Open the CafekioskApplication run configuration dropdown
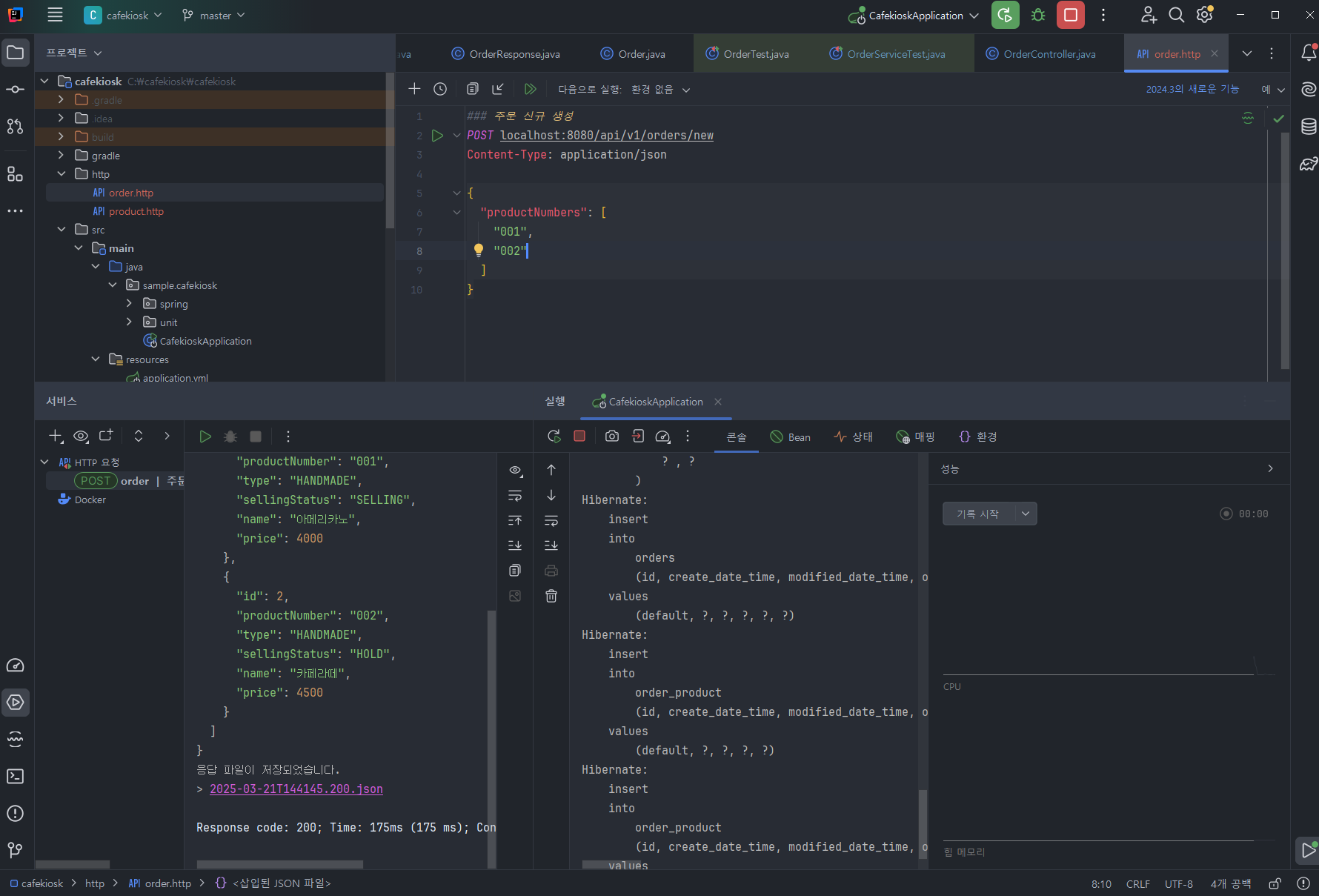The image size is (1319, 896). point(914,15)
